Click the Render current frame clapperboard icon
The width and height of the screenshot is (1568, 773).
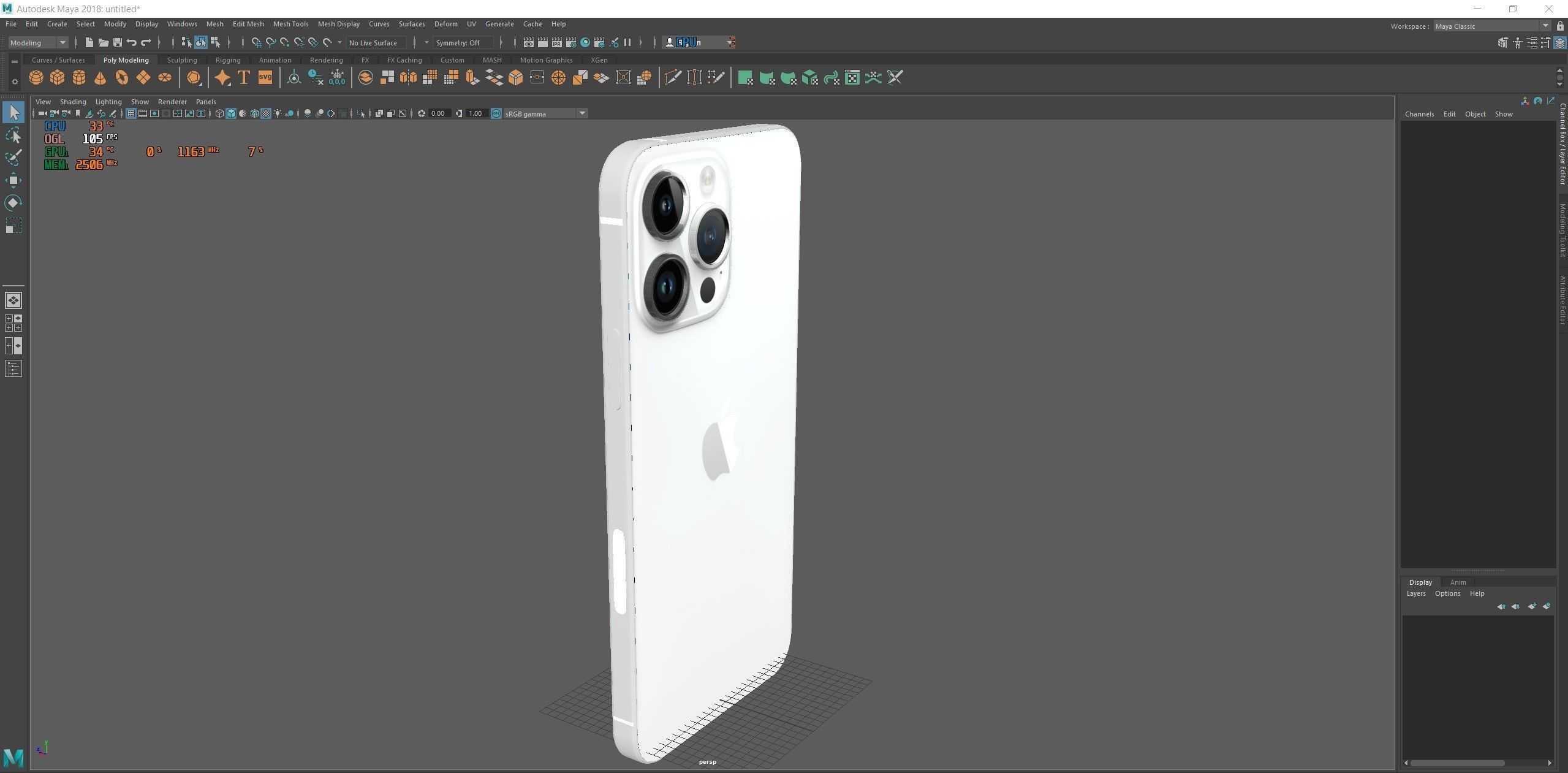click(x=542, y=42)
